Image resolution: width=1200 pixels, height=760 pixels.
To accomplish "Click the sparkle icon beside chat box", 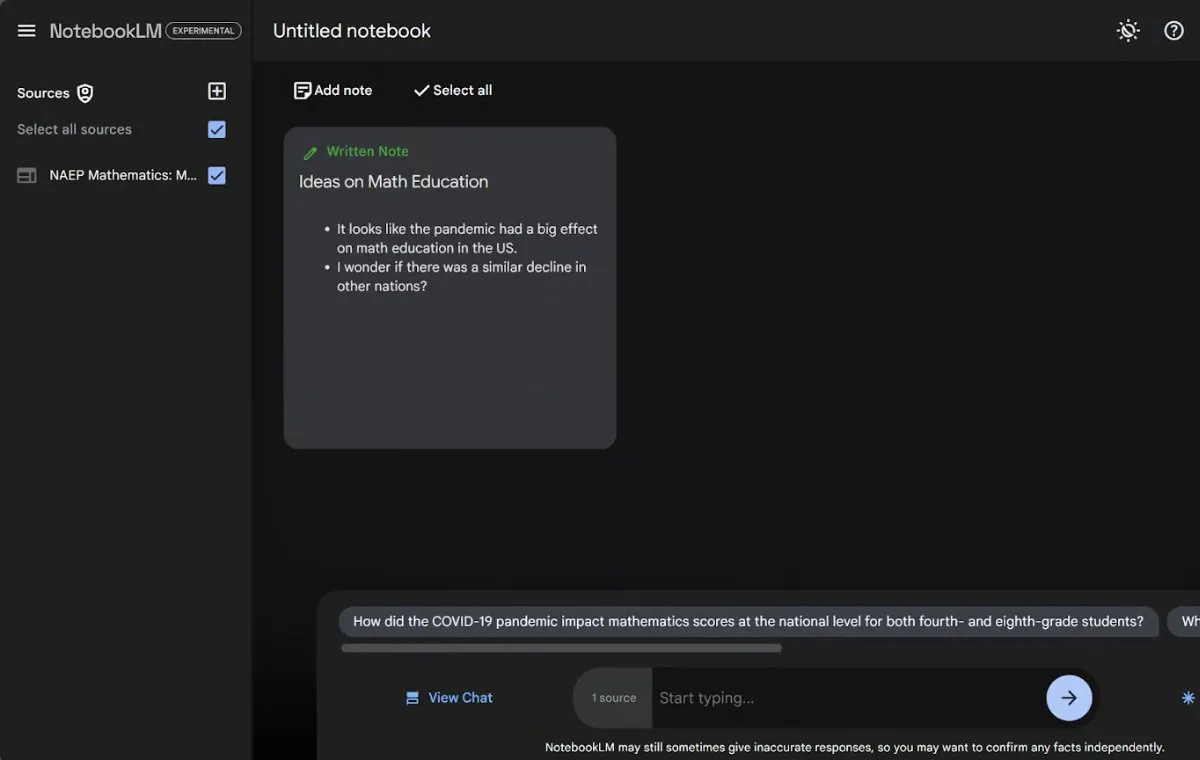I will pyautogui.click(x=1187, y=698).
